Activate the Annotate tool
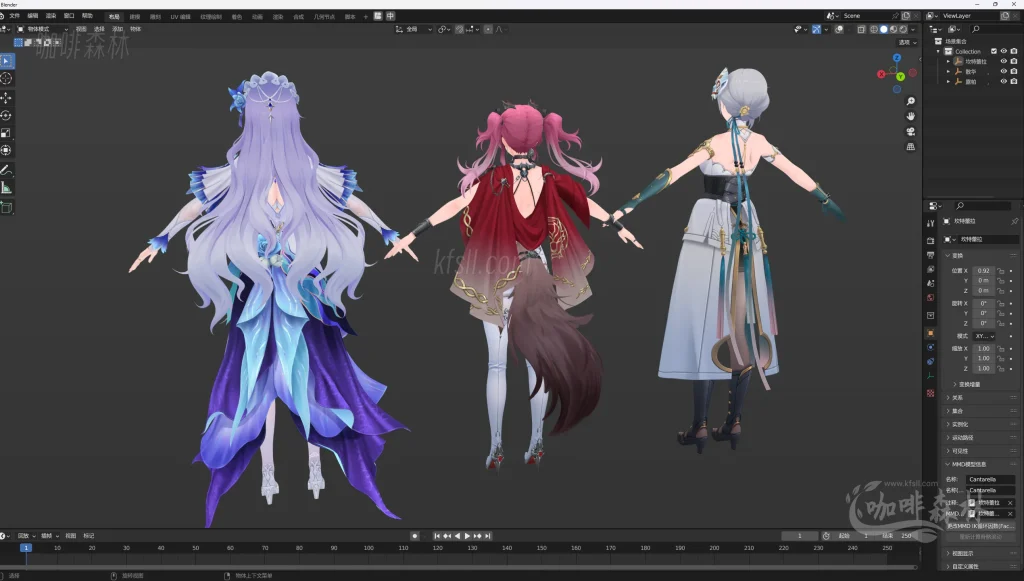 pyautogui.click(x=7, y=170)
